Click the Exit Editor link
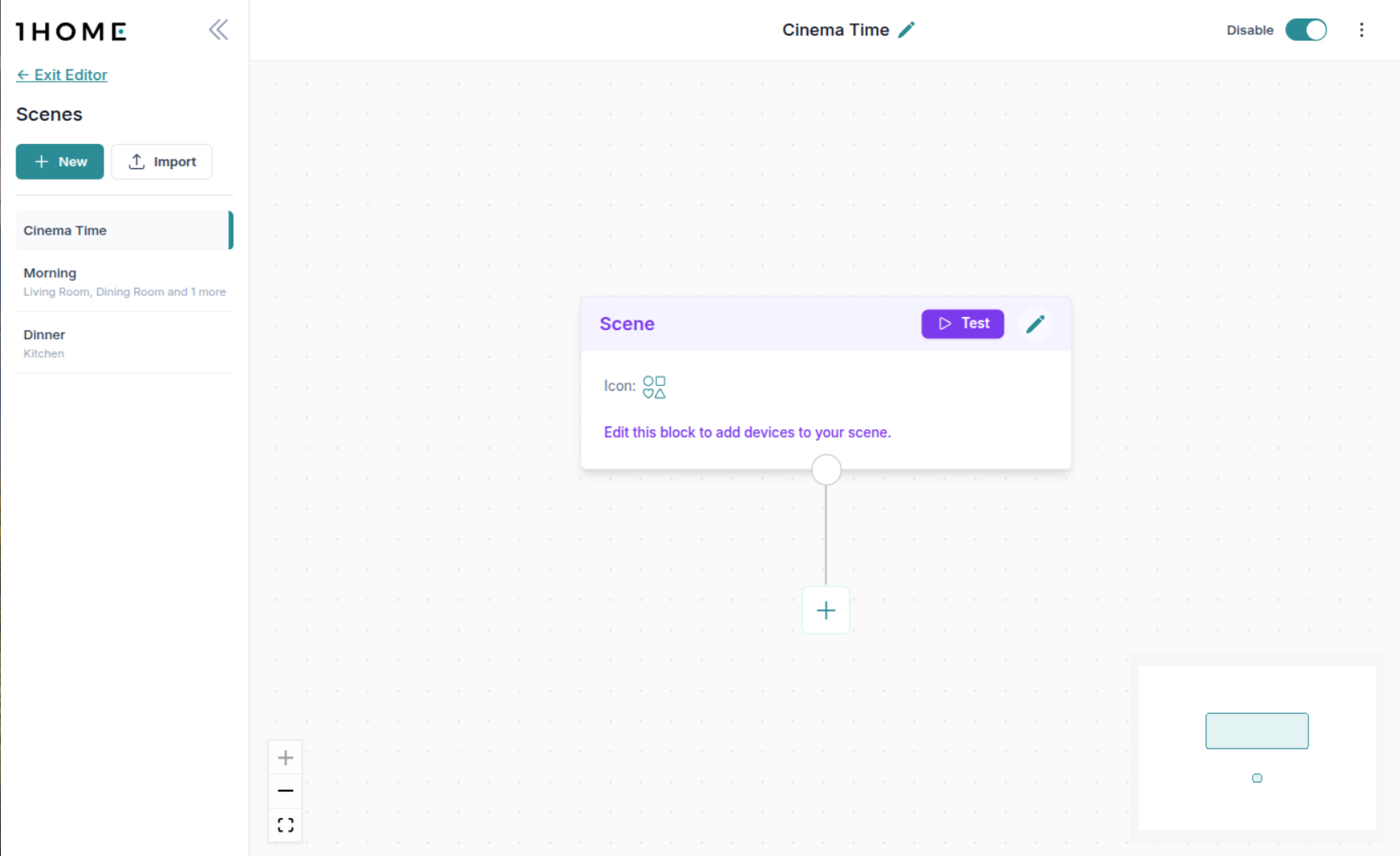 62,74
